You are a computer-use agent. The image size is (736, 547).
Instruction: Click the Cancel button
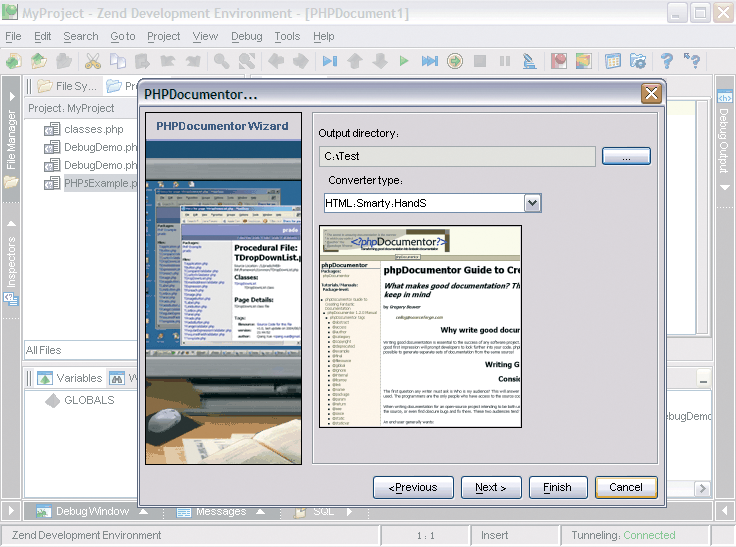626,487
